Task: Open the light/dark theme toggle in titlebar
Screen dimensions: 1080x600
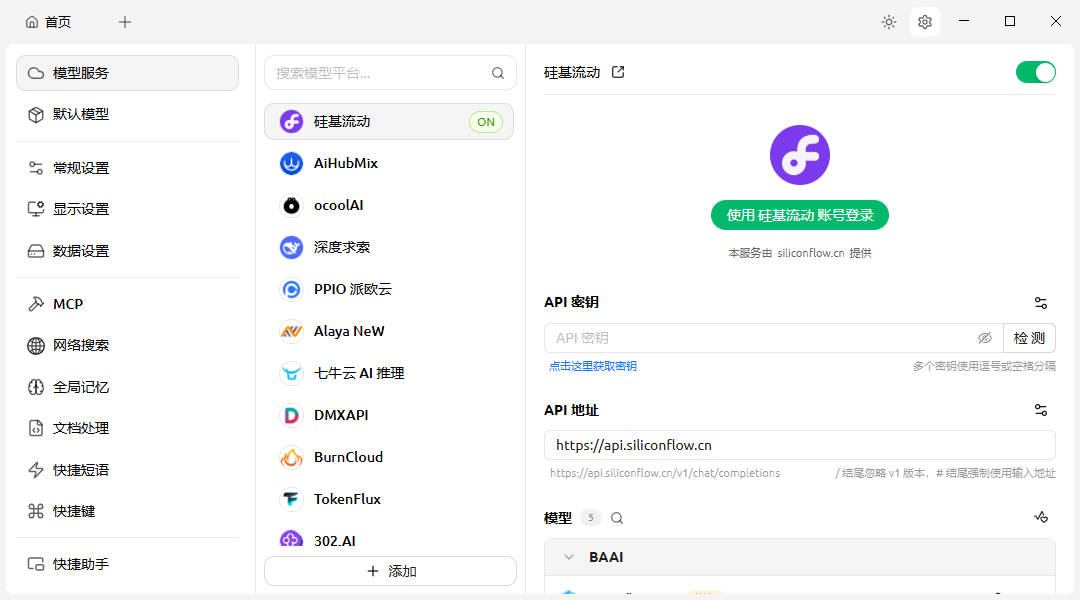Action: [888, 21]
